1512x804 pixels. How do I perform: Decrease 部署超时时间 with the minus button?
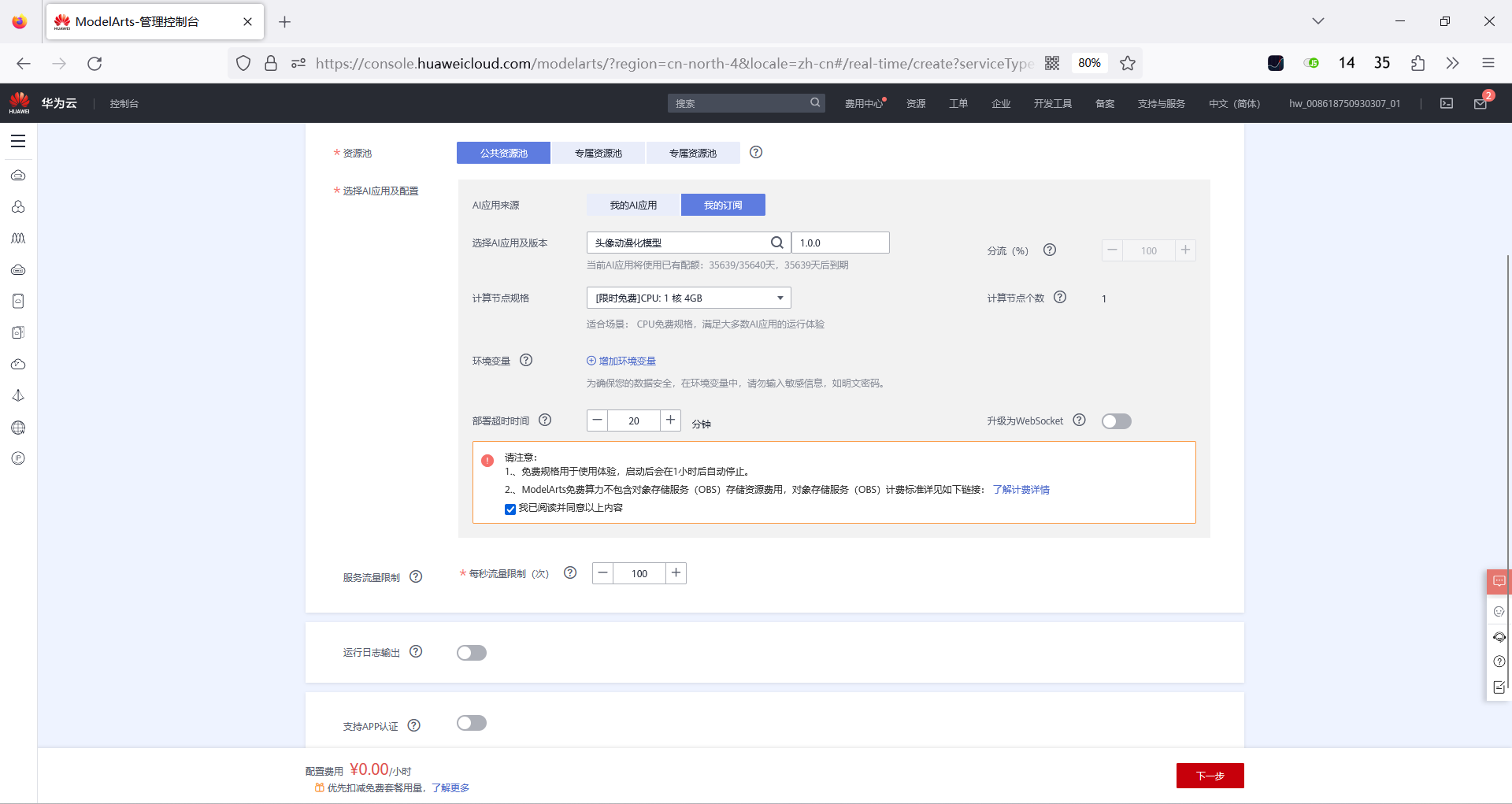tap(598, 421)
